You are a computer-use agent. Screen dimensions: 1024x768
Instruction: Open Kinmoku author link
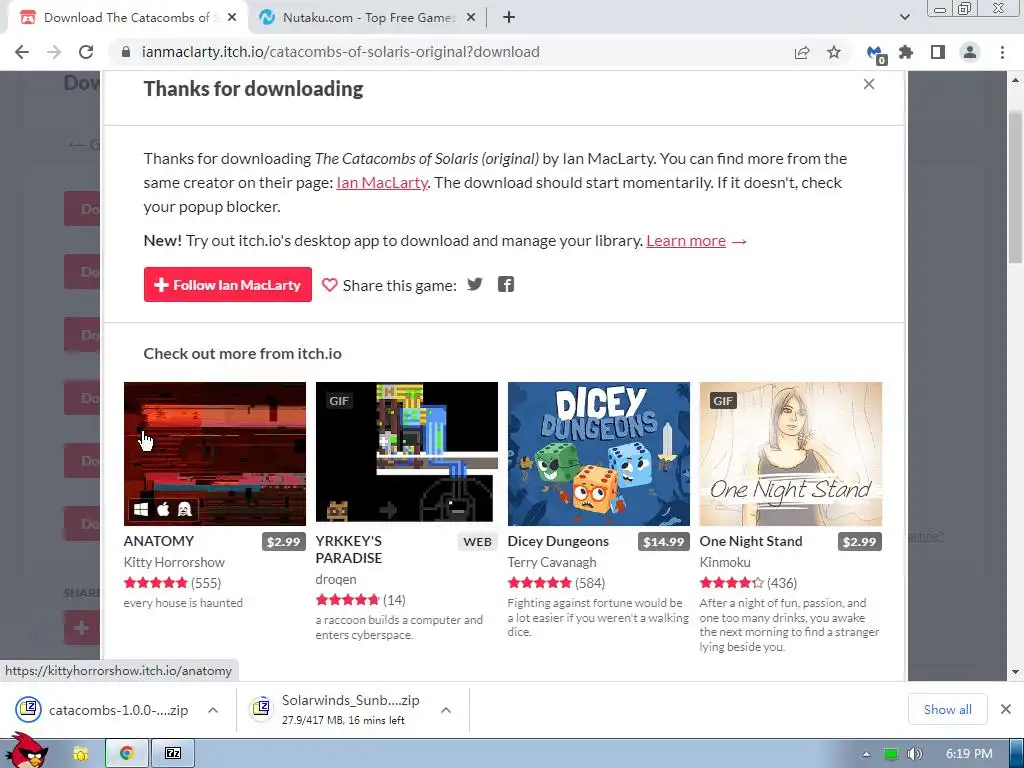(x=725, y=562)
